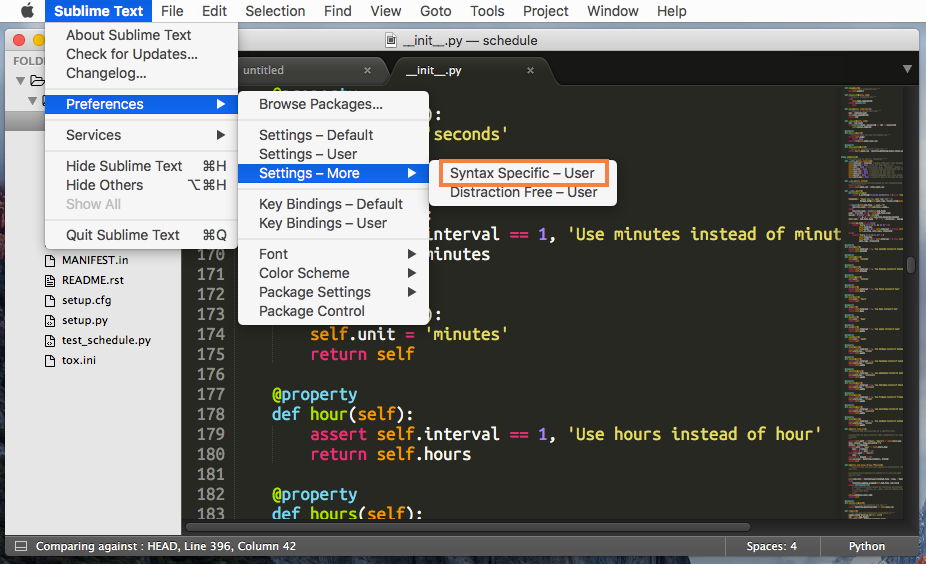The height and width of the screenshot is (564, 926).
Task: Select Browse Packages…
Action: 333,104
